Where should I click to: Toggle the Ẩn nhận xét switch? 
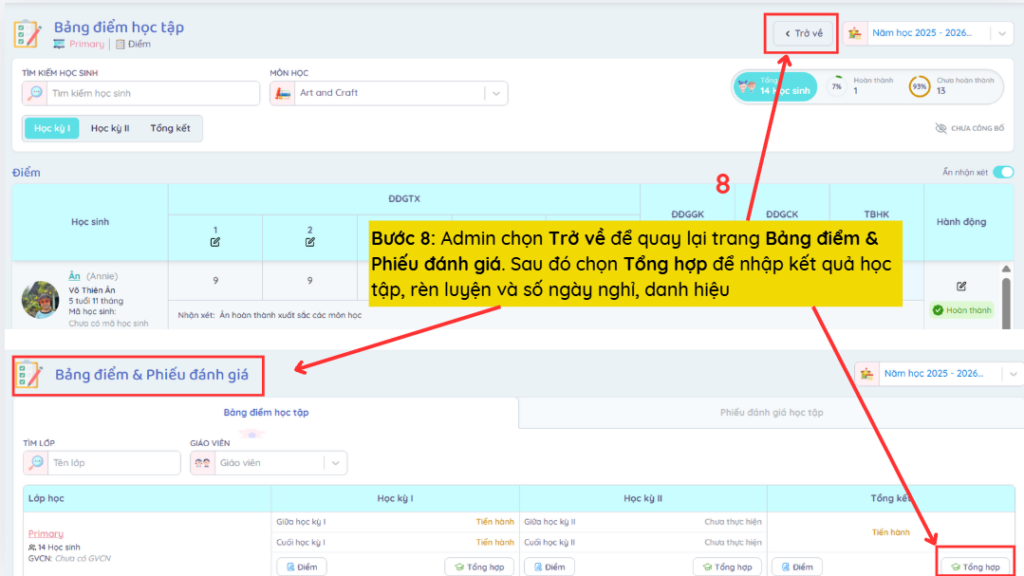pos(1002,172)
